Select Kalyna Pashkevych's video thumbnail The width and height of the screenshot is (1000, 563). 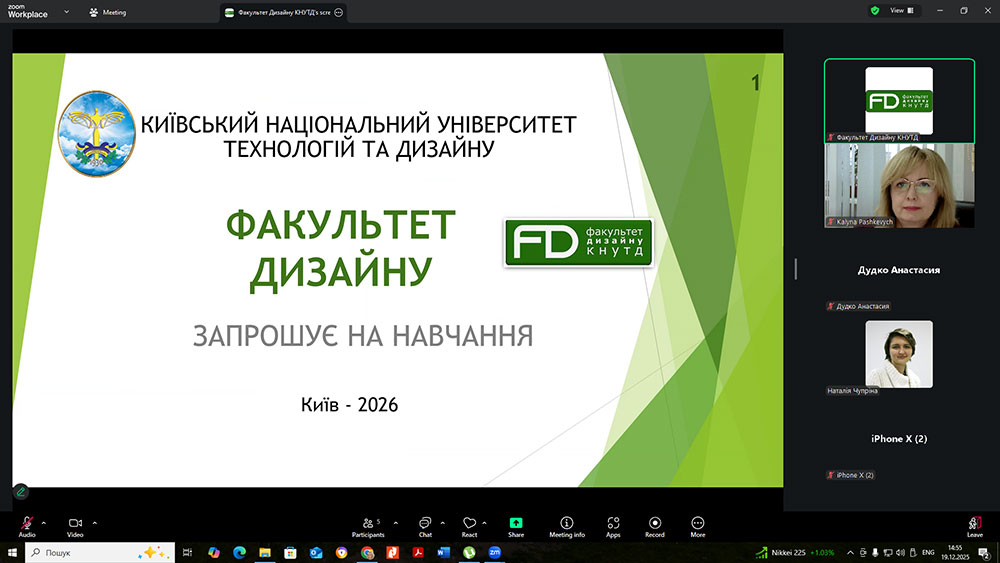[x=899, y=185]
